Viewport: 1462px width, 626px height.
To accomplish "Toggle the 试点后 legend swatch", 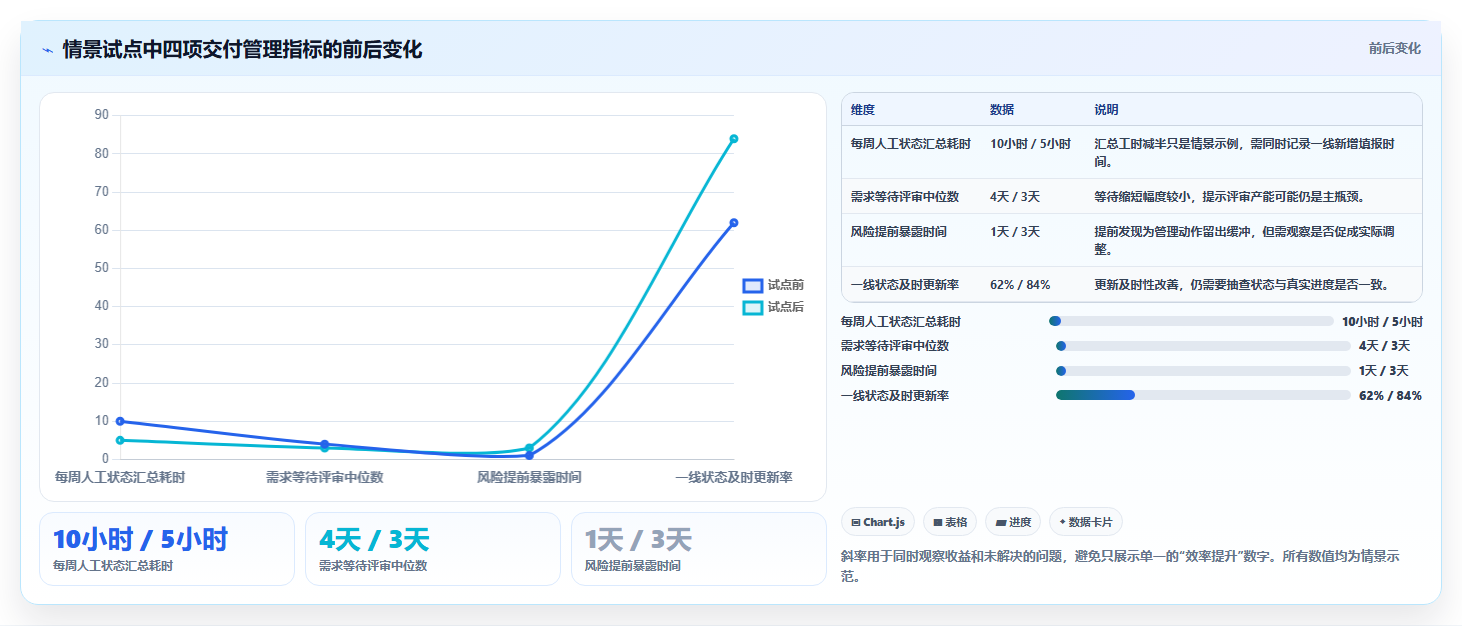I will [752, 308].
